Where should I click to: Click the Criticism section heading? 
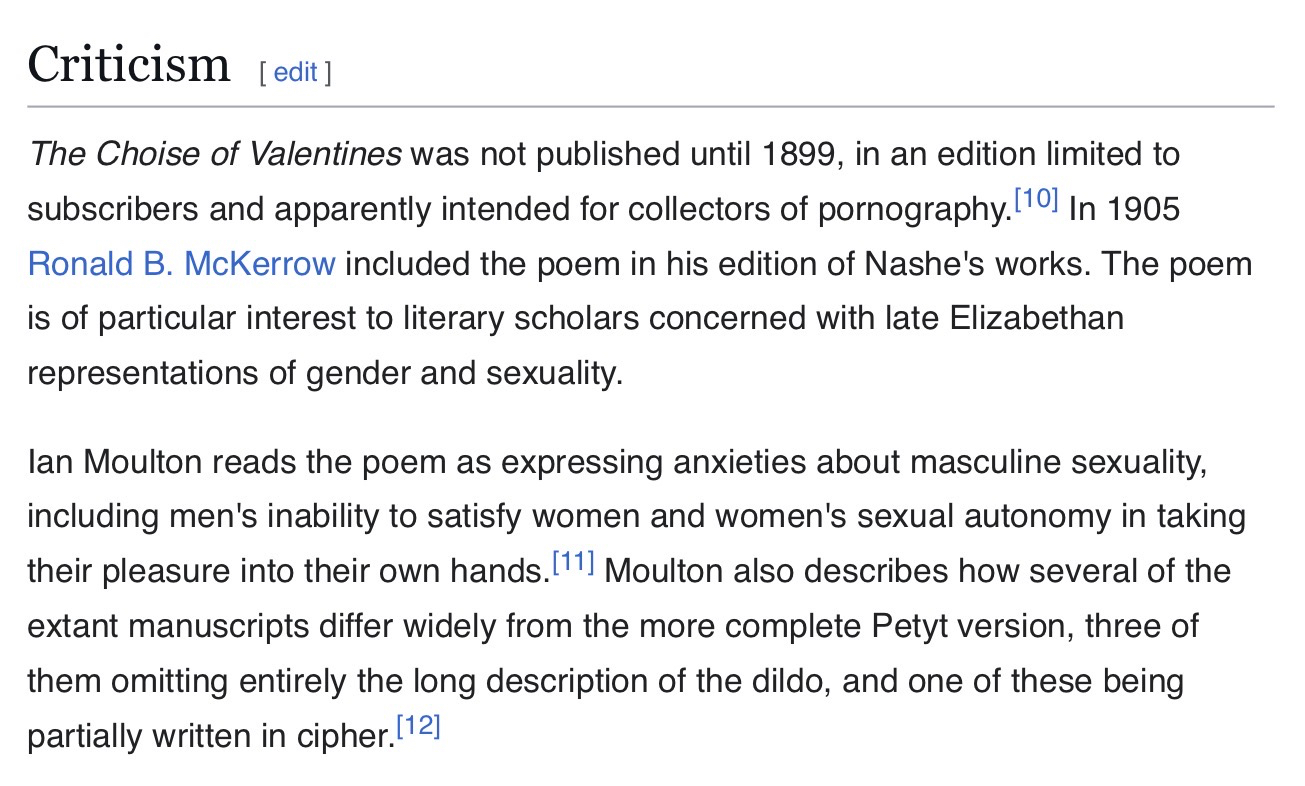pyautogui.click(x=129, y=65)
